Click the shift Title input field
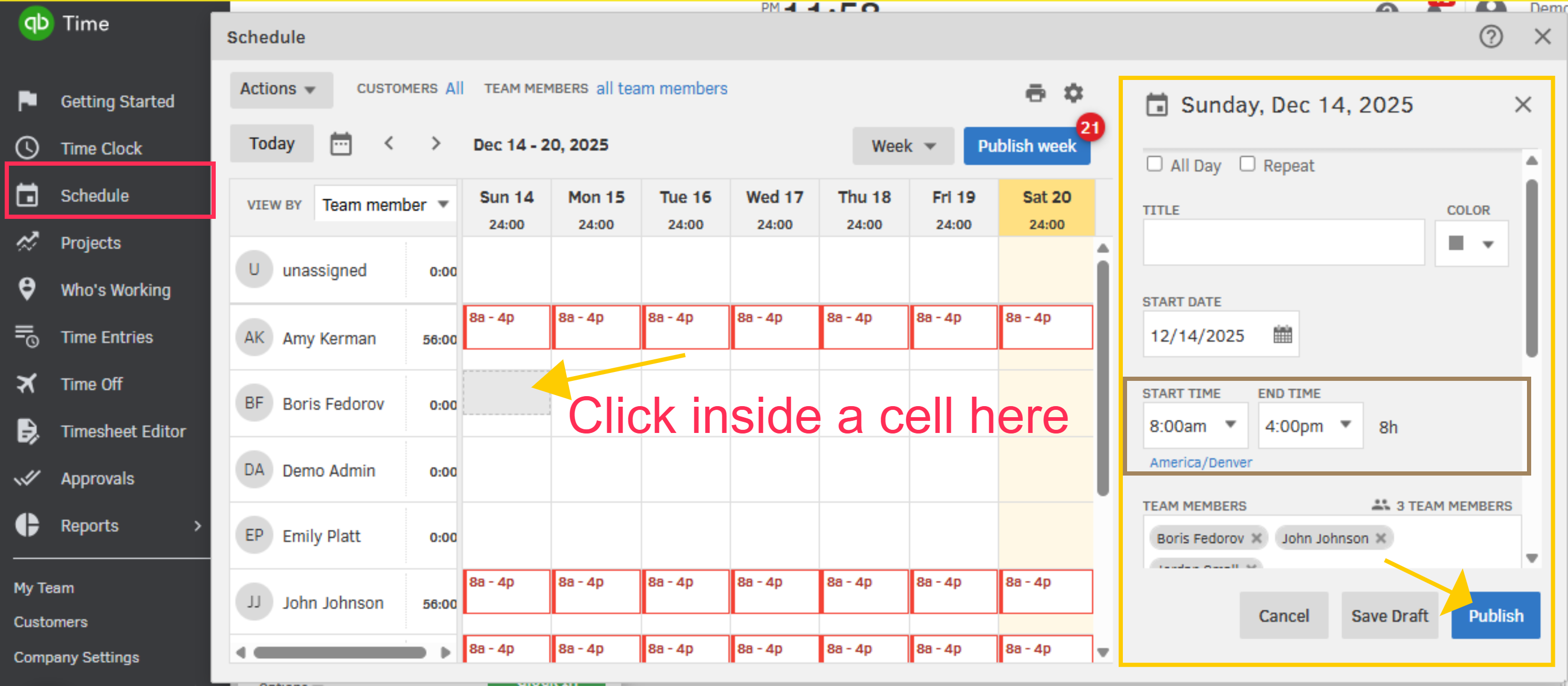The height and width of the screenshot is (686, 1568). point(1283,243)
